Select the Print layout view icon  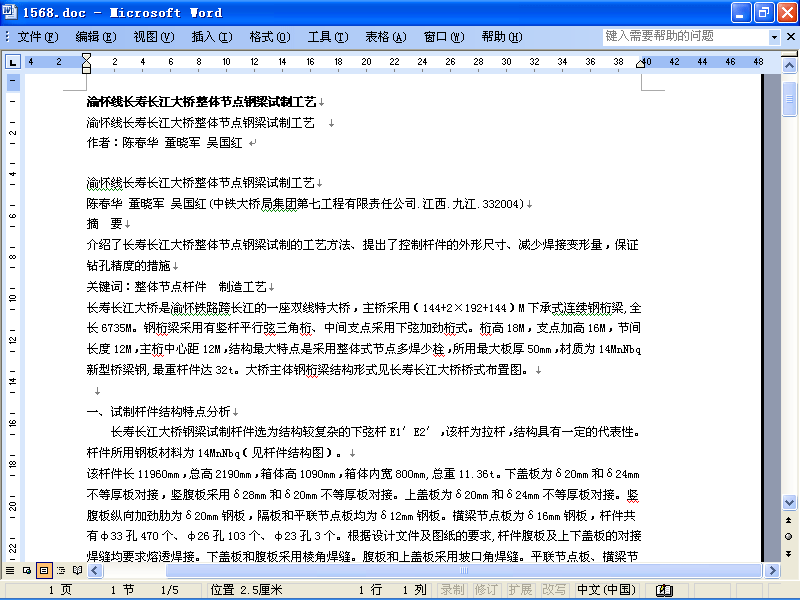point(44,570)
